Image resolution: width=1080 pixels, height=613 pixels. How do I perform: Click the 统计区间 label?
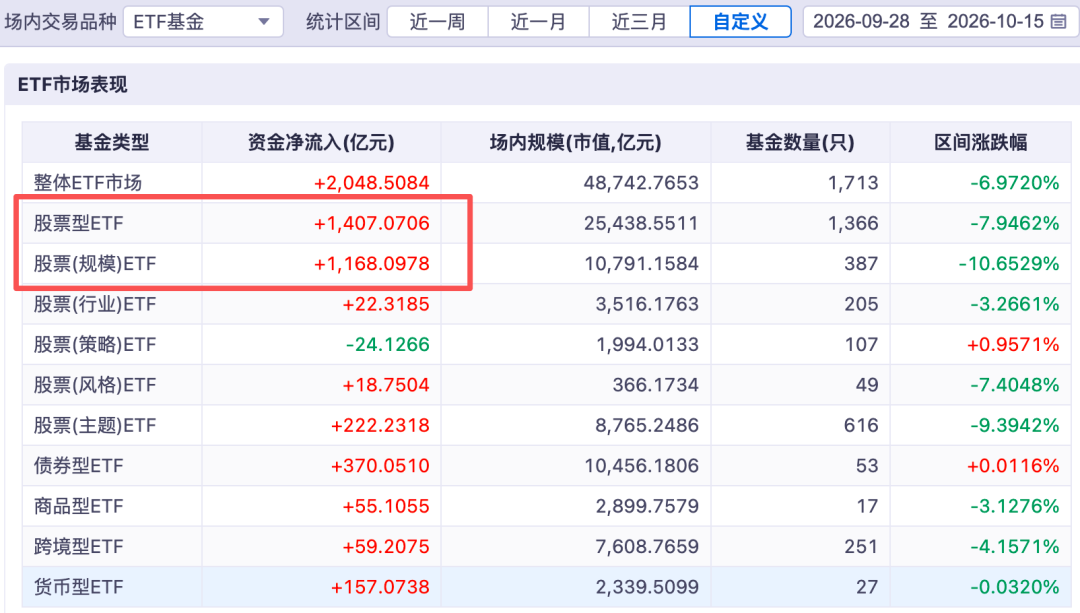343,22
